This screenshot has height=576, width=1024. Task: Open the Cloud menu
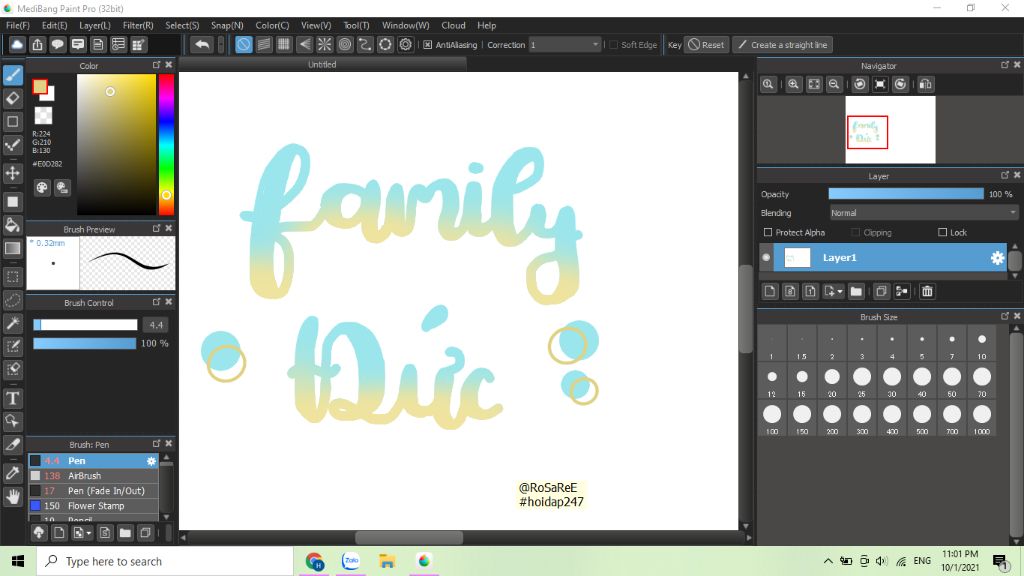tap(453, 25)
